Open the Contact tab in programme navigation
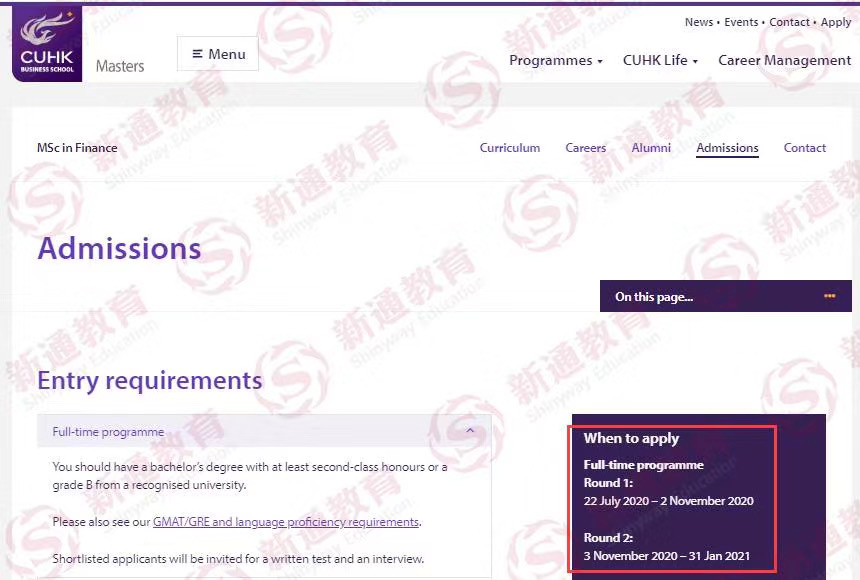 pos(805,148)
